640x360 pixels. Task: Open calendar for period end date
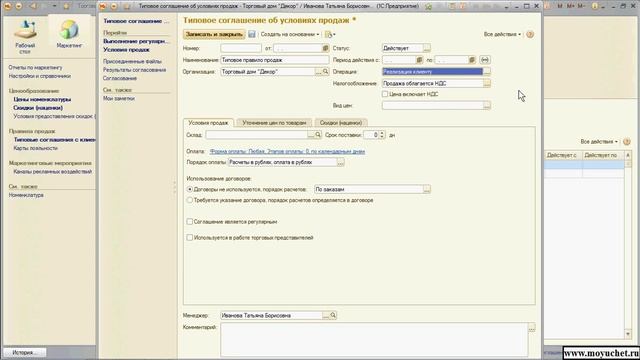(x=472, y=60)
